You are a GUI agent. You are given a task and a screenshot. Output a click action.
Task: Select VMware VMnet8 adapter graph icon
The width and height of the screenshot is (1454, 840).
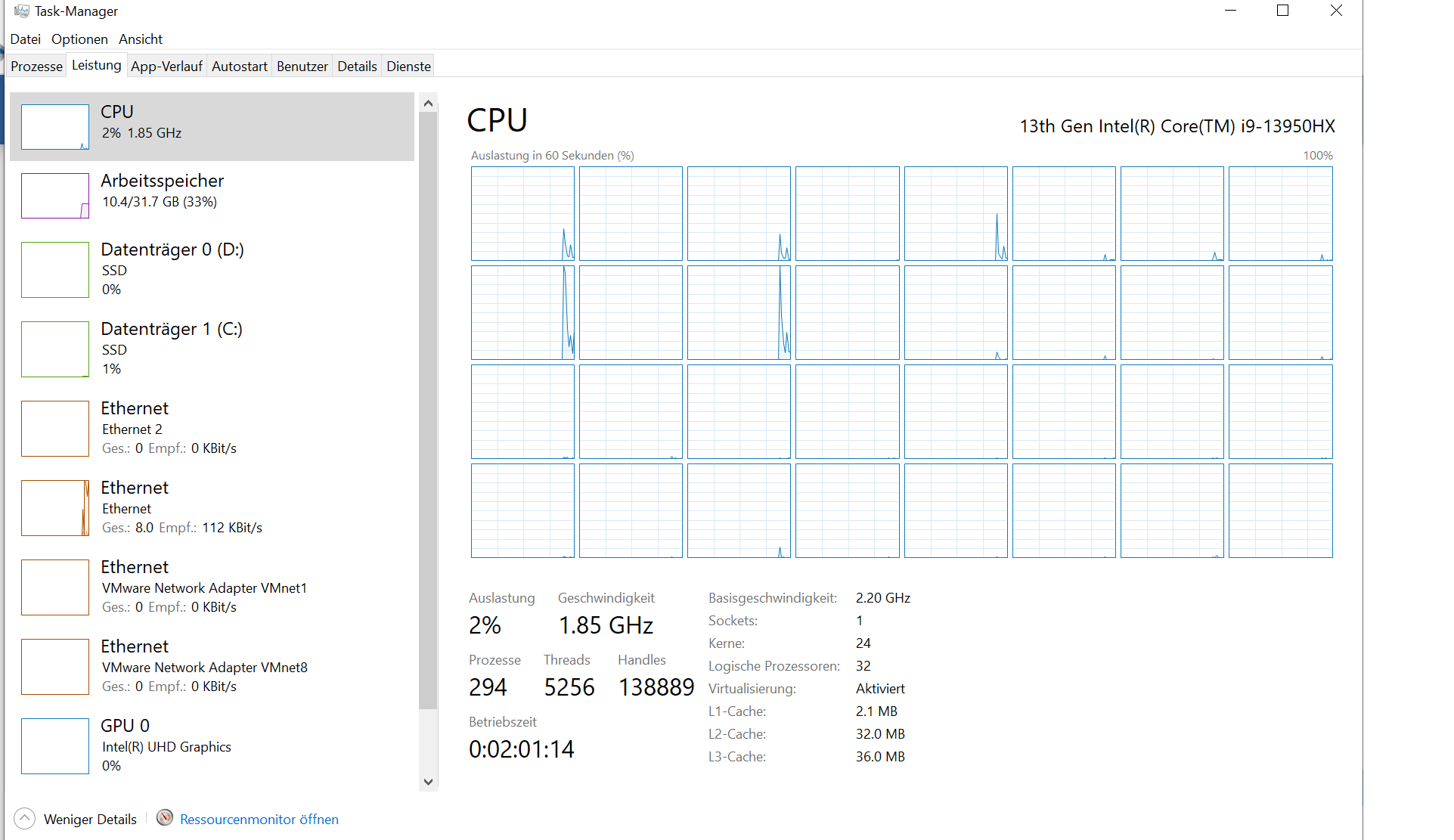(x=55, y=667)
